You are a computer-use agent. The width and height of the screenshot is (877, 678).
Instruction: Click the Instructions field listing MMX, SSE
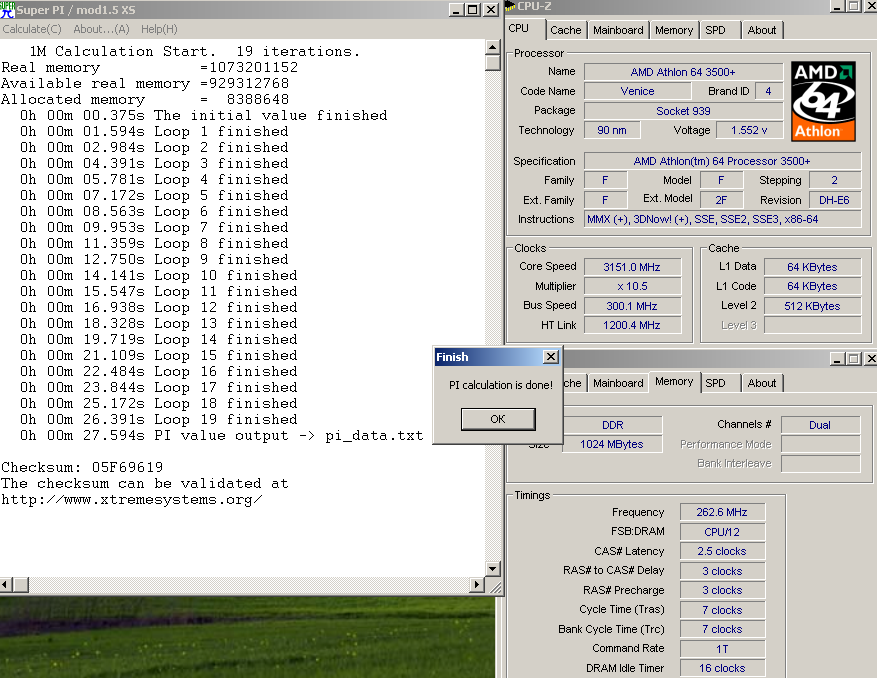[722, 219]
